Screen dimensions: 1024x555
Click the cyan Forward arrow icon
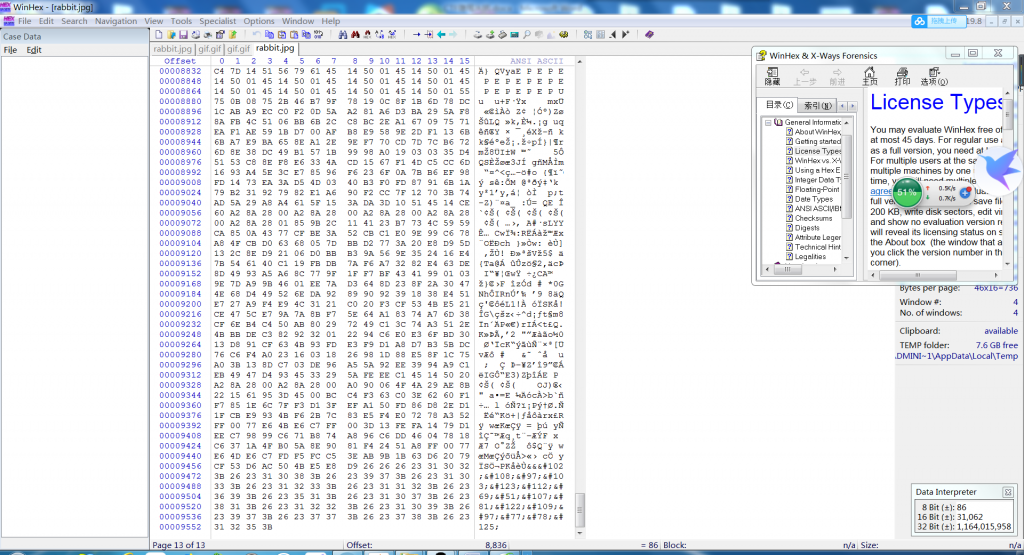click(x=453, y=34)
